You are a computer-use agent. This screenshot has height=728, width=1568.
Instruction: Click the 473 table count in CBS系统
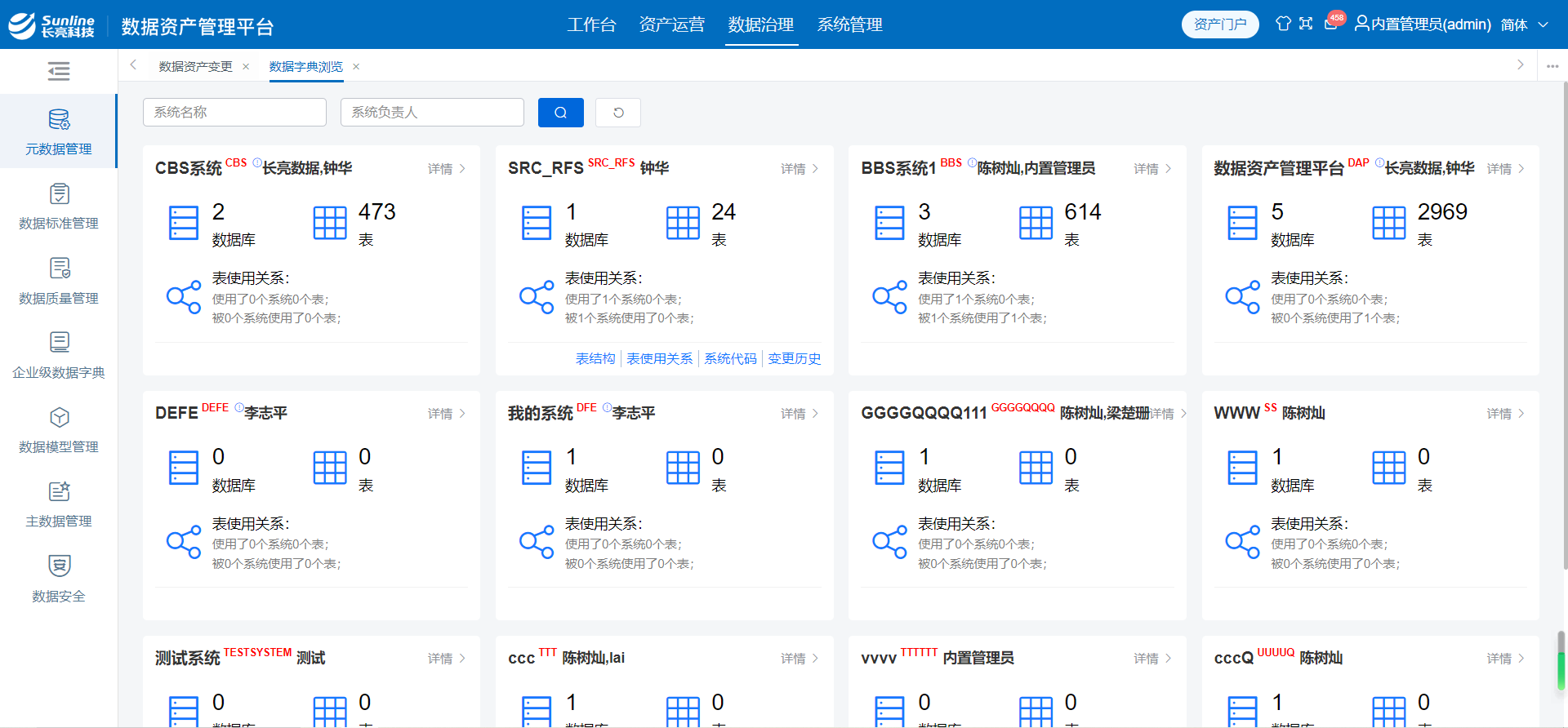pyautogui.click(x=377, y=212)
